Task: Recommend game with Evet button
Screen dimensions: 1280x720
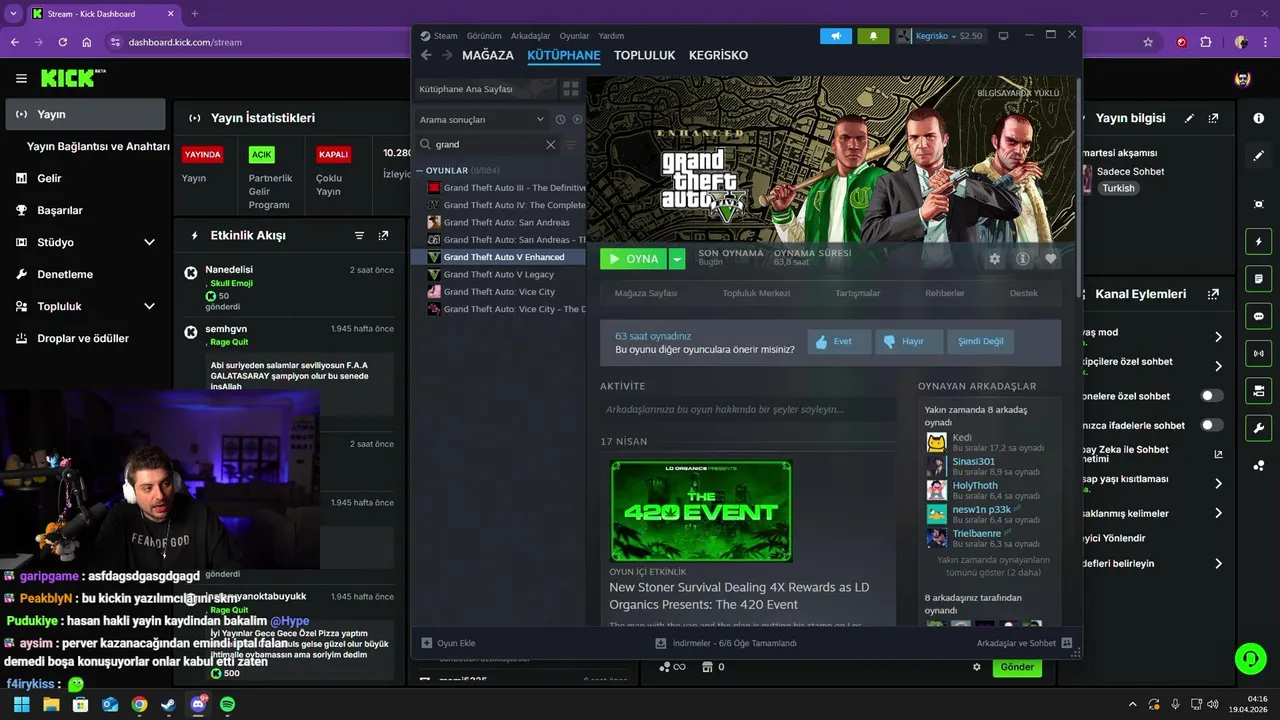Action: 839,341
